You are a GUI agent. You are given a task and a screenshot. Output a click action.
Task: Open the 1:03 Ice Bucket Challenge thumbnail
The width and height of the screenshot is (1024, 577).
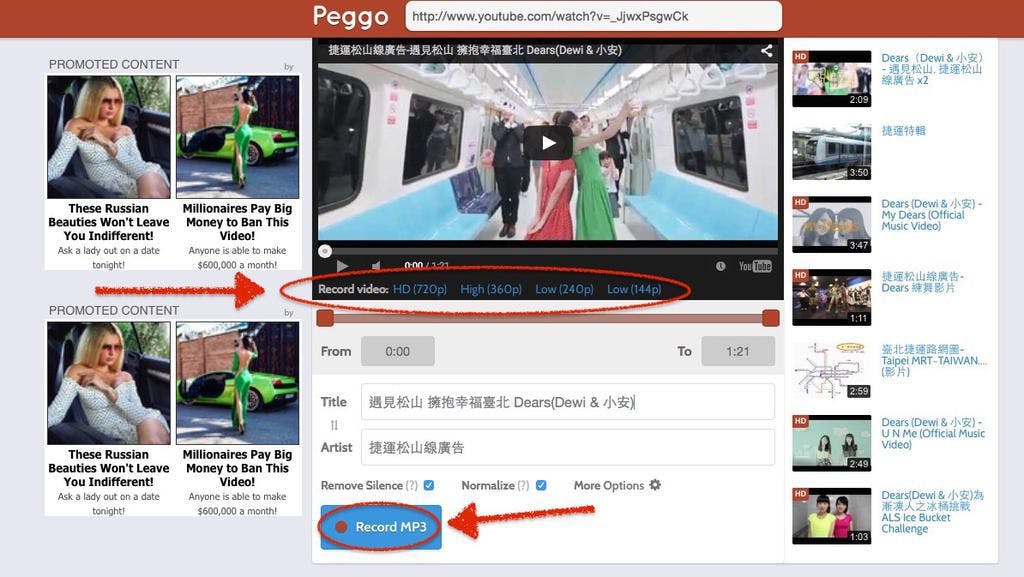(x=831, y=516)
